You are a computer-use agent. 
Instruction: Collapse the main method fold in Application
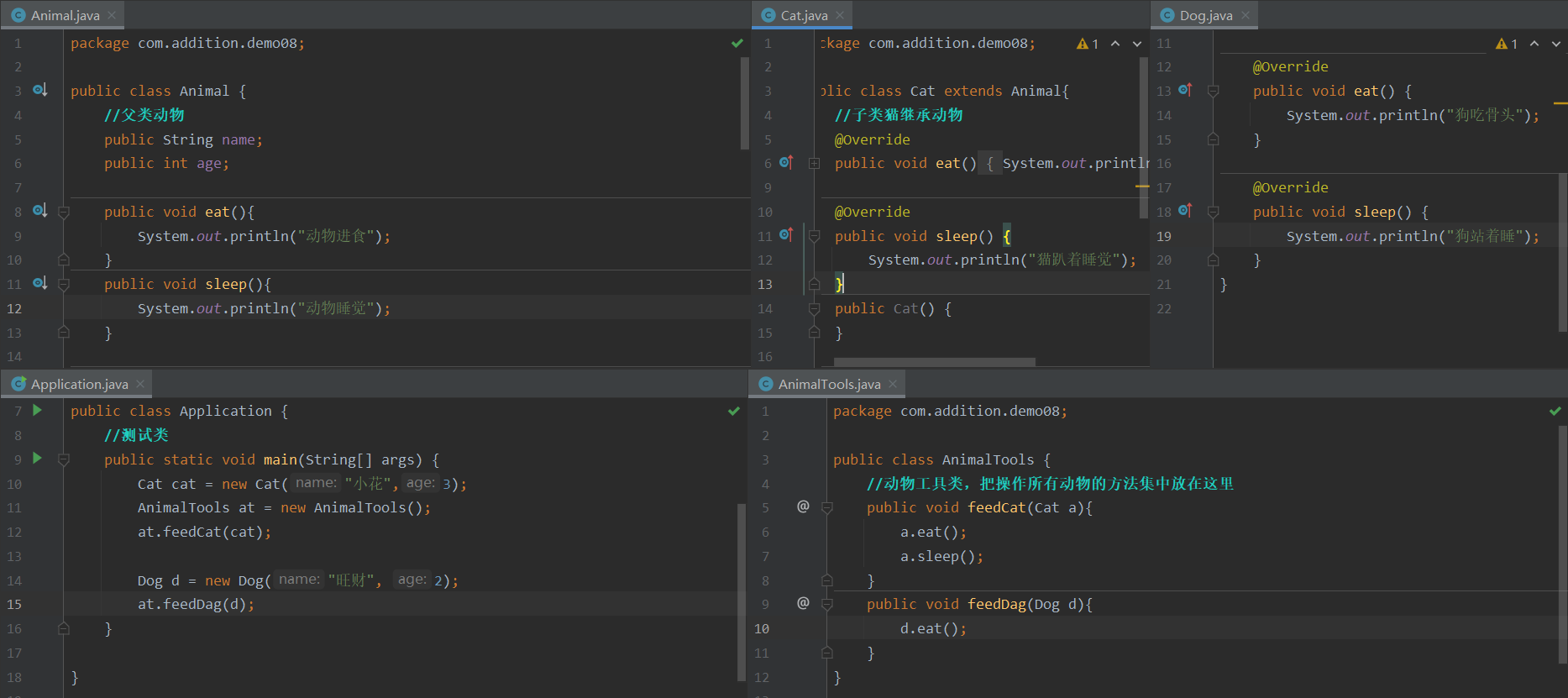[x=64, y=460]
